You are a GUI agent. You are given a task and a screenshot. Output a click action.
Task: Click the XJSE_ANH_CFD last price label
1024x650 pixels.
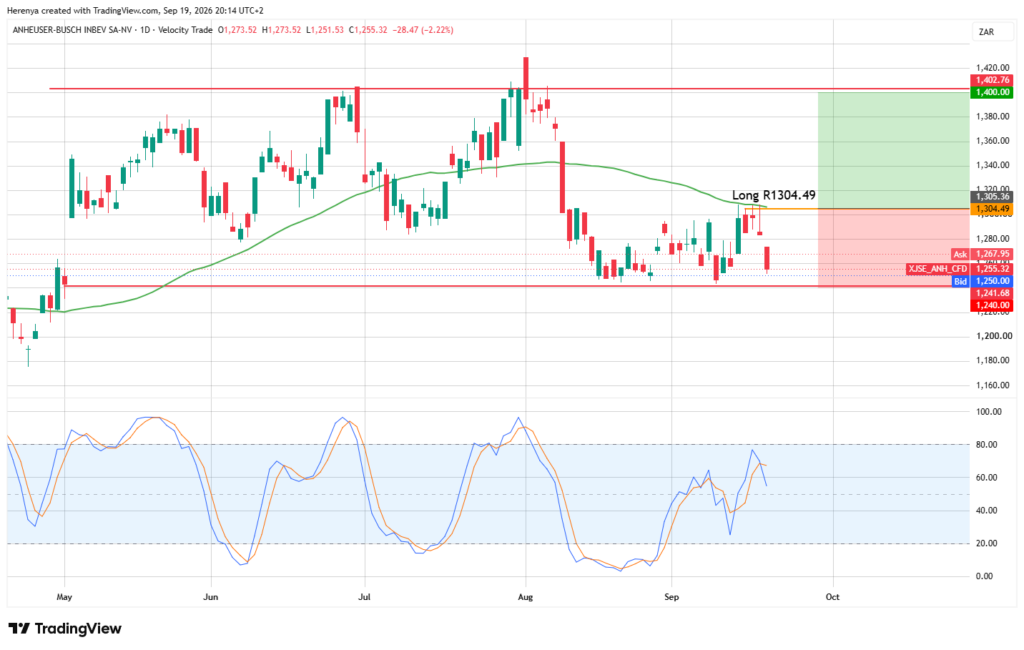959,268
